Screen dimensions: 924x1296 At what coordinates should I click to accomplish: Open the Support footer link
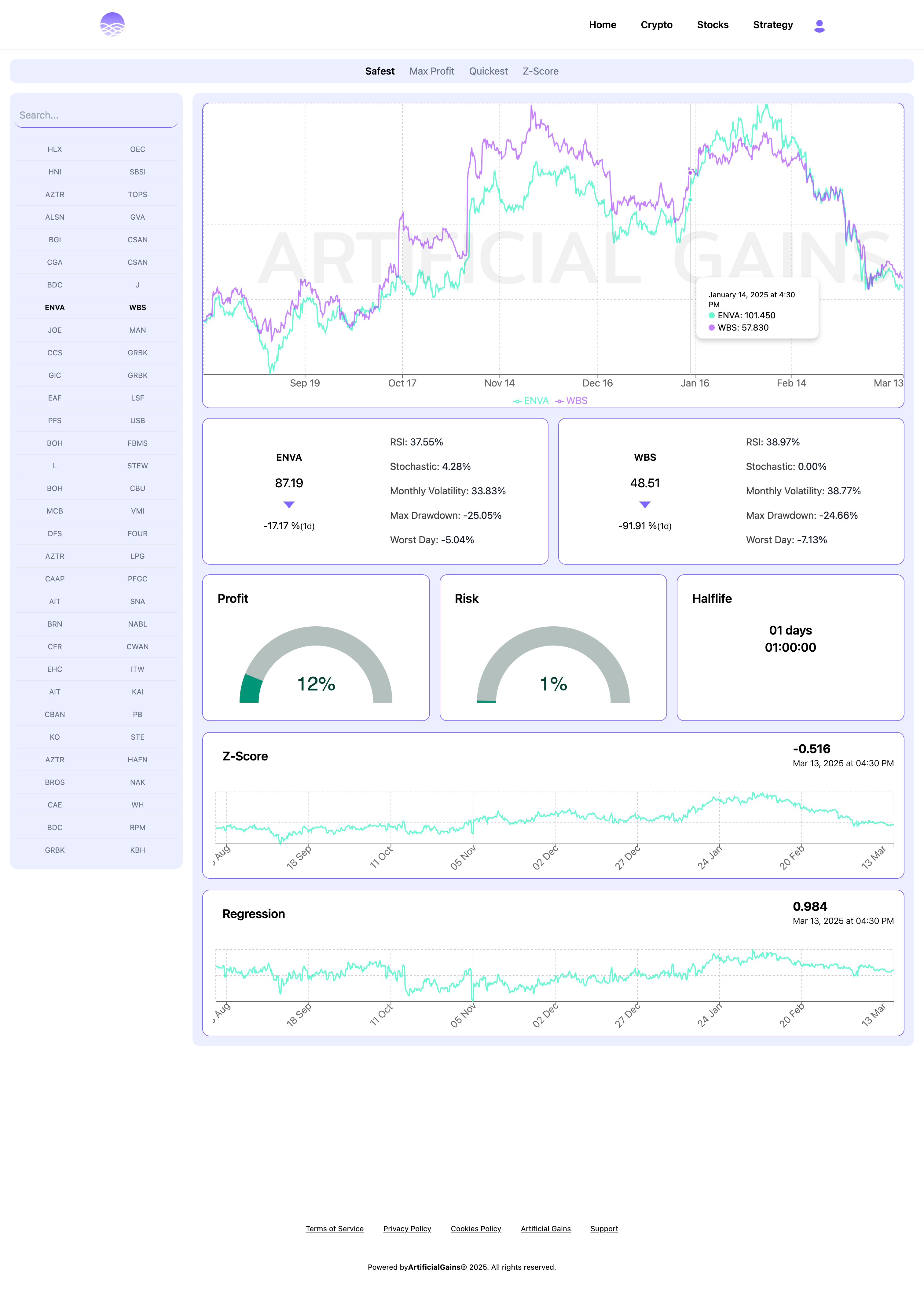604,1229
